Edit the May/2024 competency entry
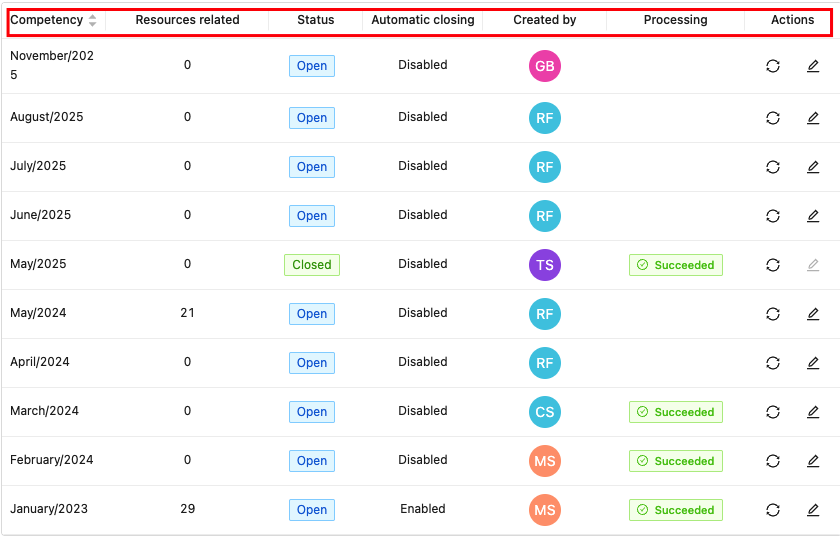Screen dimensions: 840x536 point(813,314)
